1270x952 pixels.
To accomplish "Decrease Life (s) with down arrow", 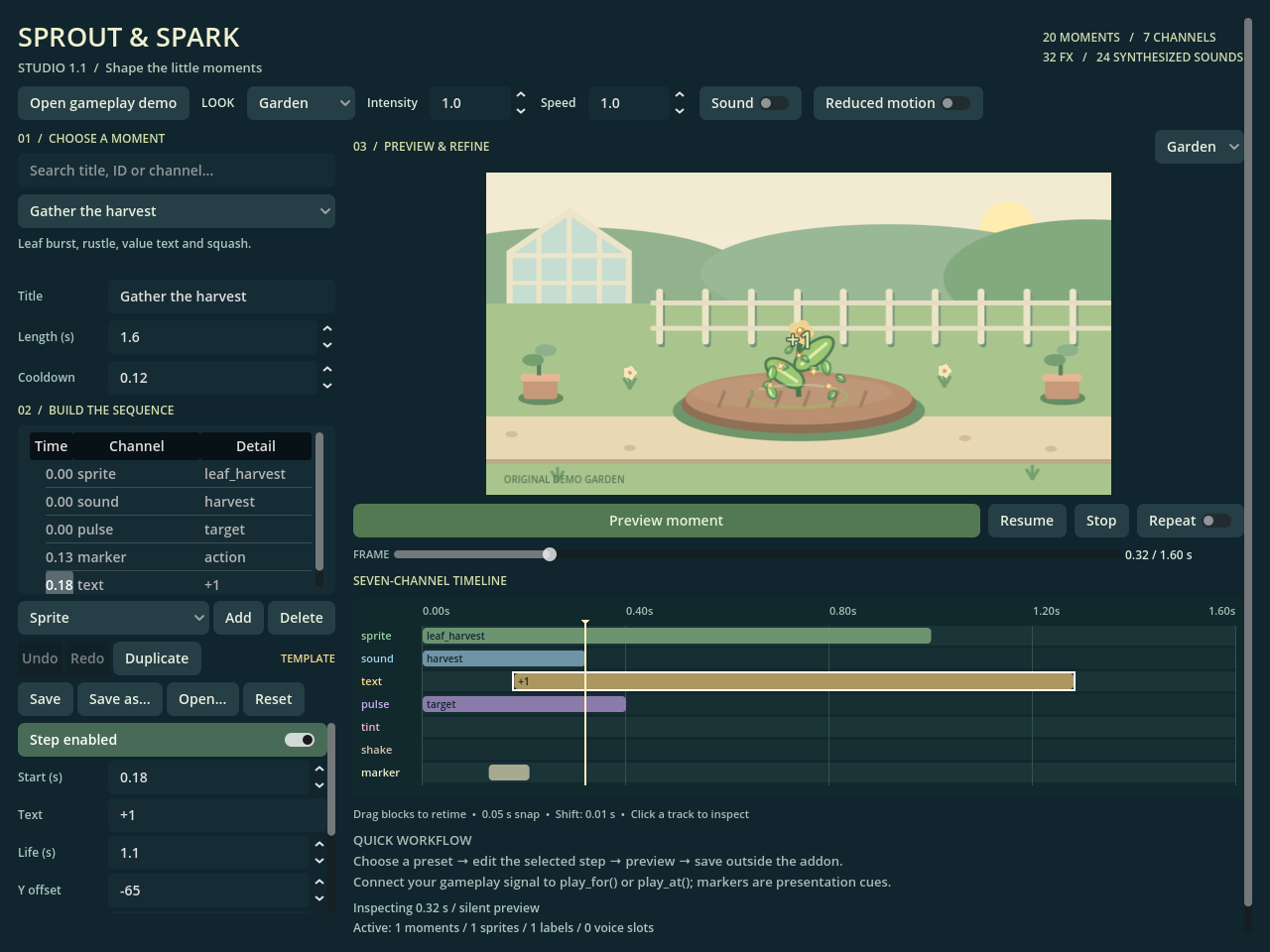I will (319, 861).
